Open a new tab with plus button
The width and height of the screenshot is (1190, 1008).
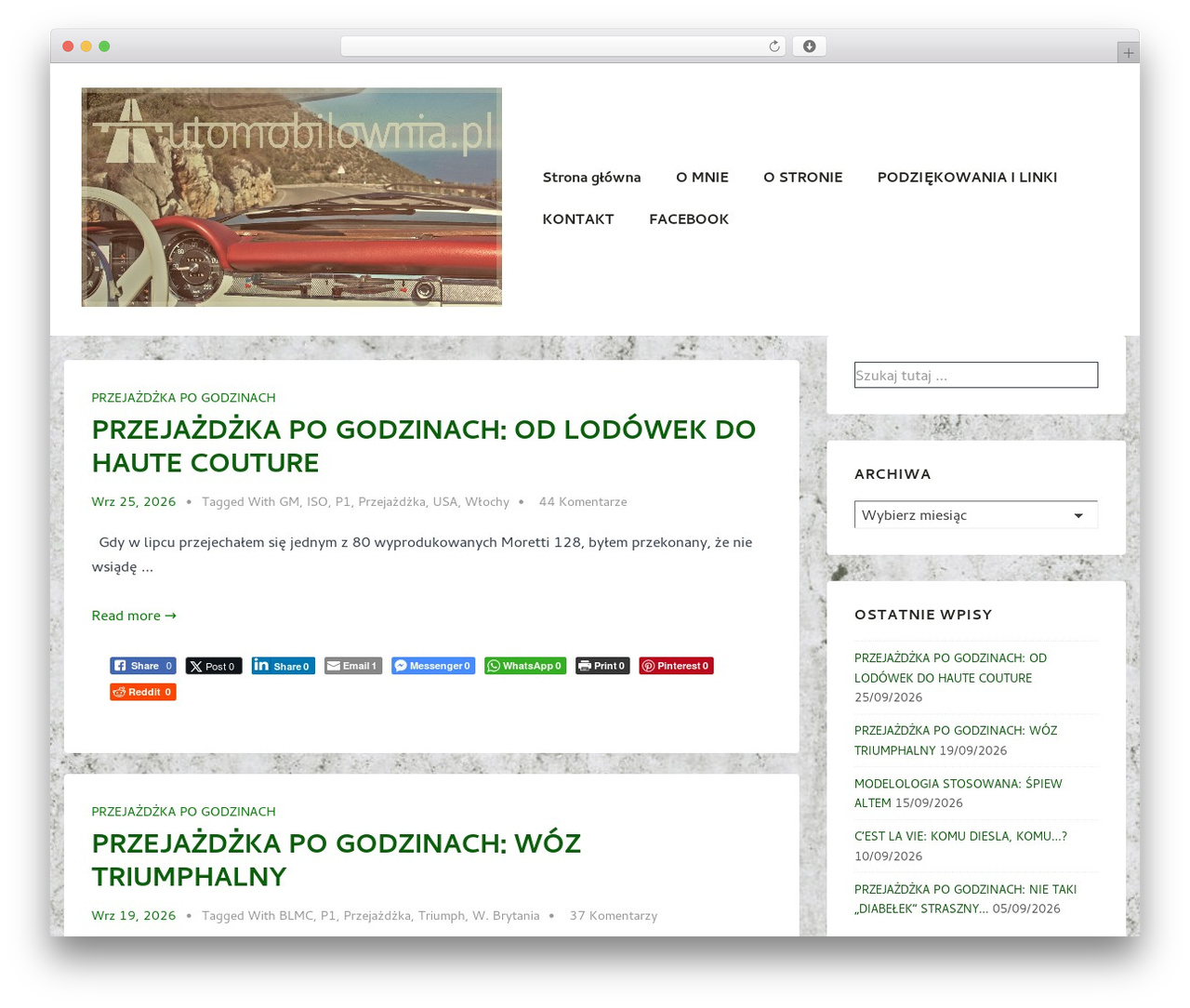pos(1128,53)
